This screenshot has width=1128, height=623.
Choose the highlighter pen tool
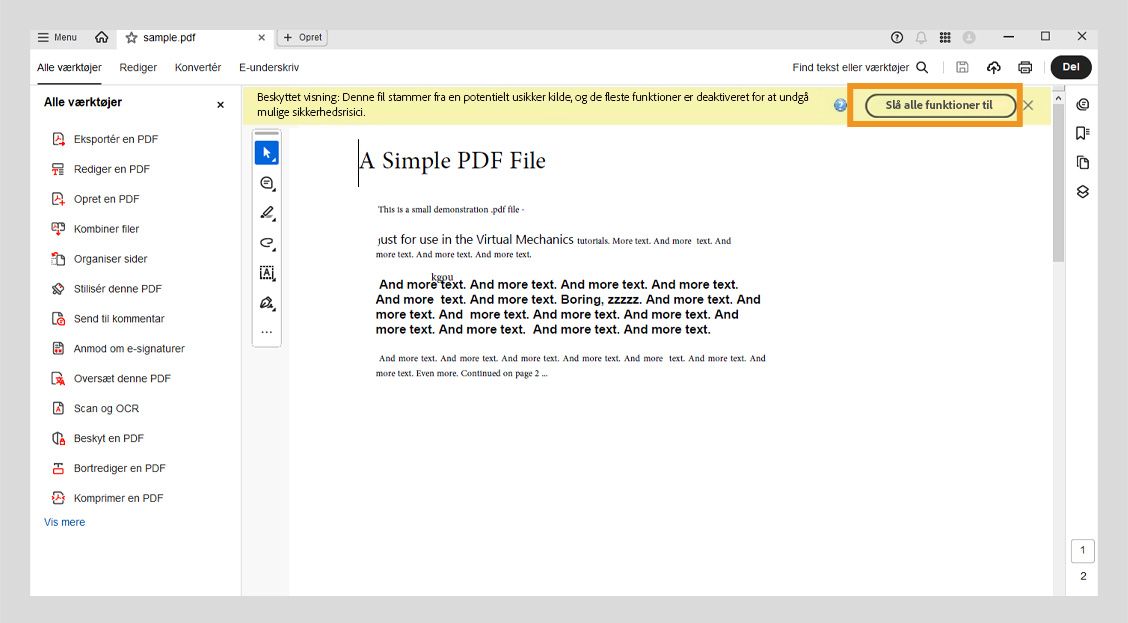pyautogui.click(x=267, y=213)
